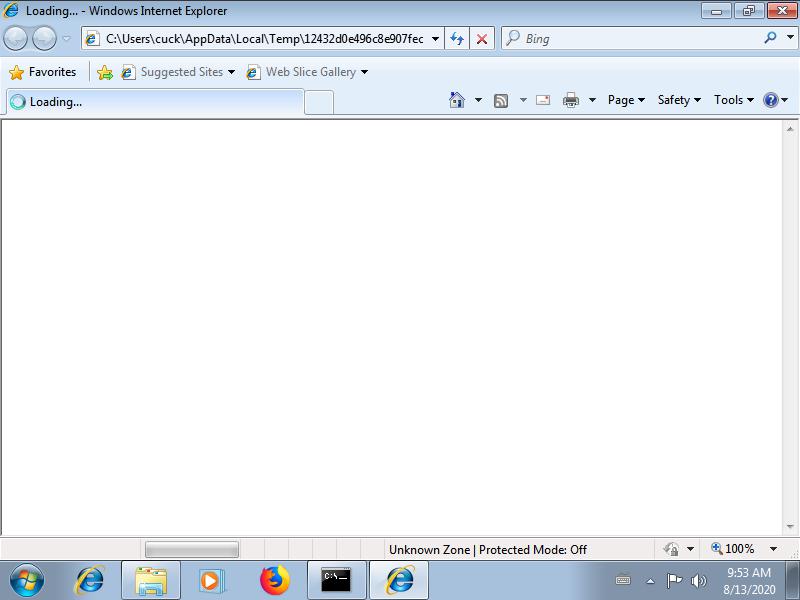The width and height of the screenshot is (800, 600).
Task: Open the Windows Start menu orb
Action: coord(27,580)
